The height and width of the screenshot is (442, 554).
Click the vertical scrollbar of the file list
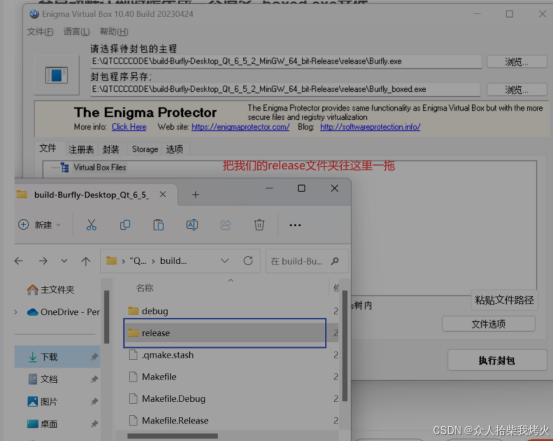pyautogui.click(x=344, y=346)
